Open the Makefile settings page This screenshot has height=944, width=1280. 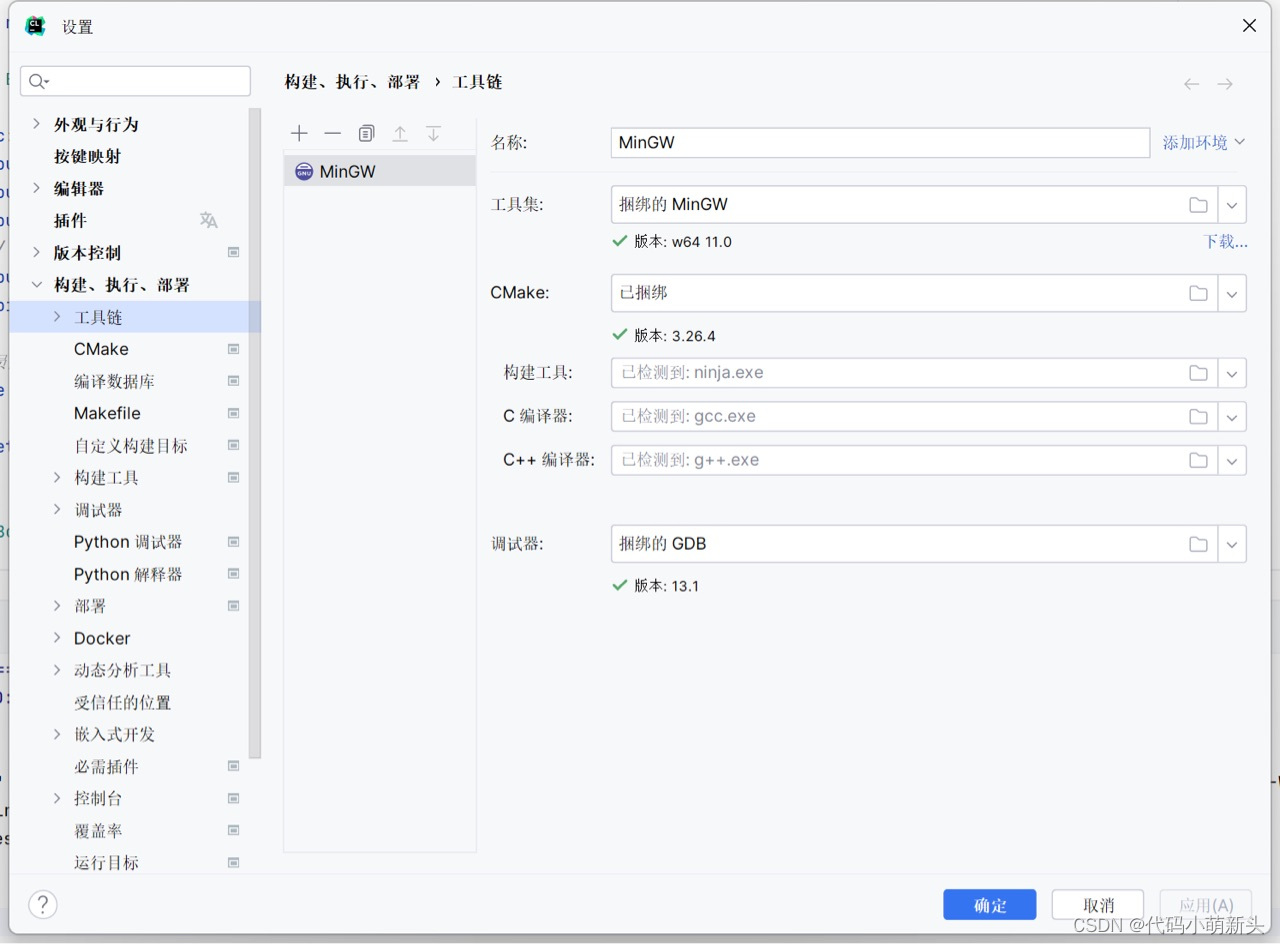point(107,413)
